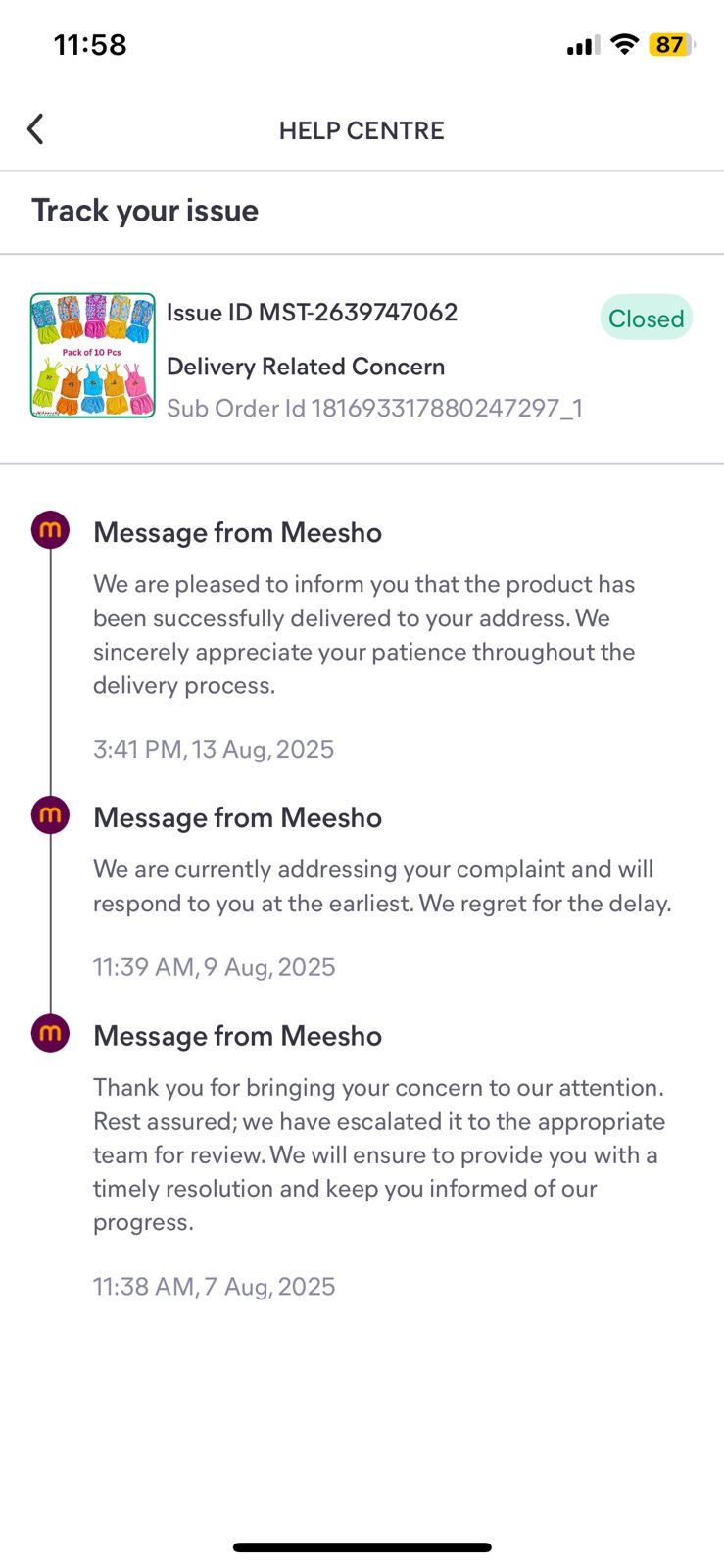The image size is (724, 1568).
Task: Tap the battery 87 indicator
Action: pos(671,44)
